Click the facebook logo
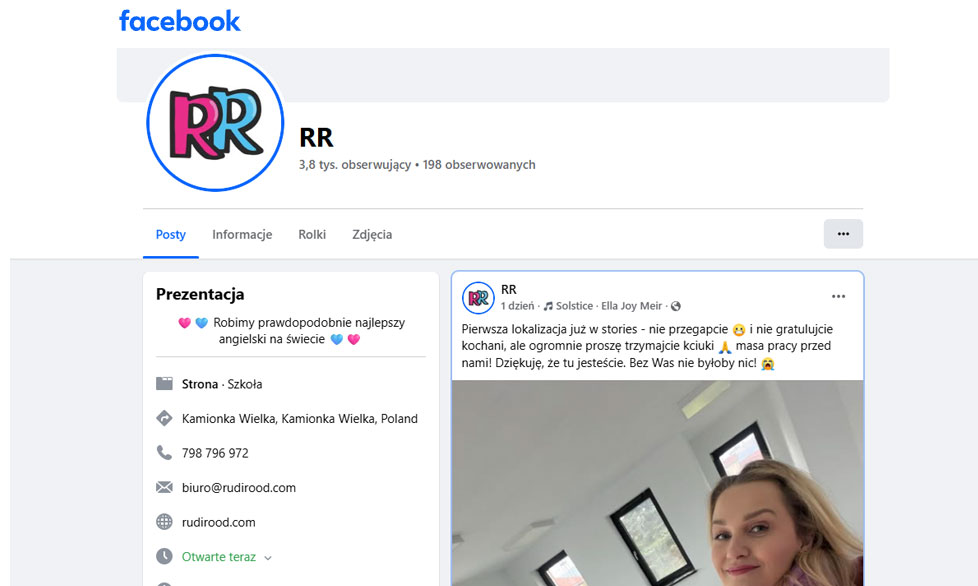The height and width of the screenshot is (586, 978). (x=180, y=21)
